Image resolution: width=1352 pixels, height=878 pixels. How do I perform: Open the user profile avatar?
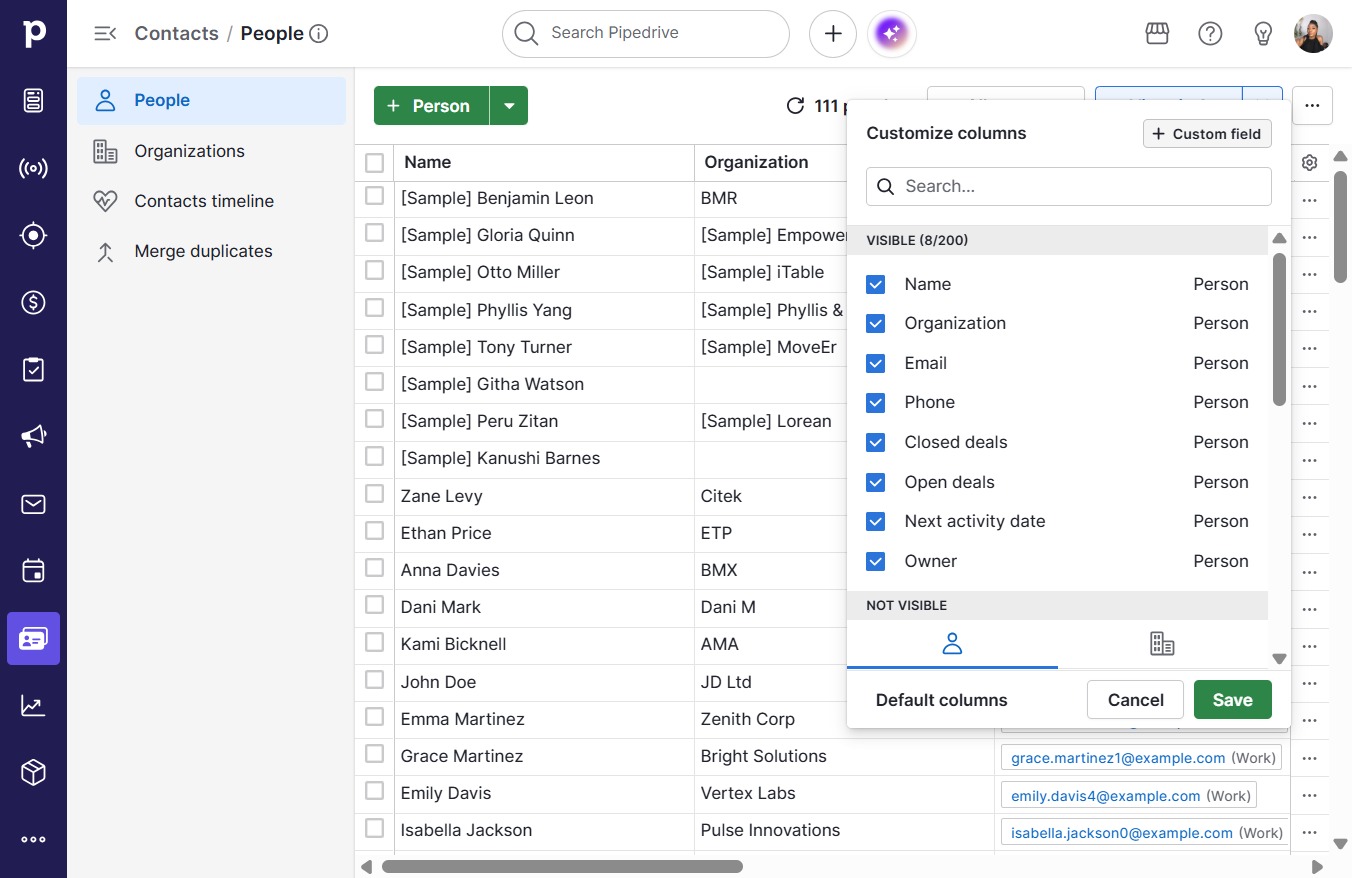coord(1313,33)
